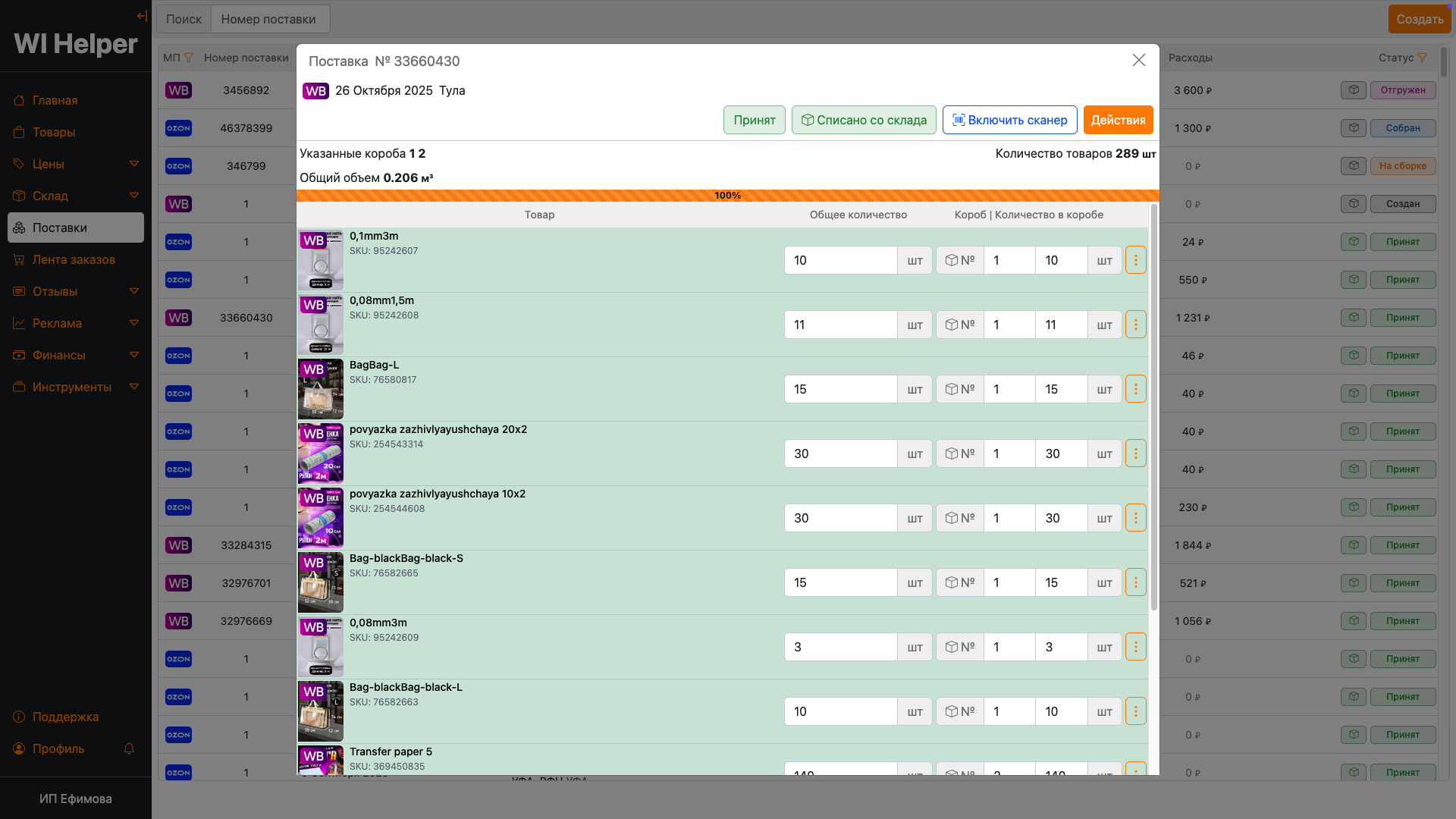Expand the Склад sidebar submenu
The height and width of the screenshot is (819, 1456).
click(134, 196)
